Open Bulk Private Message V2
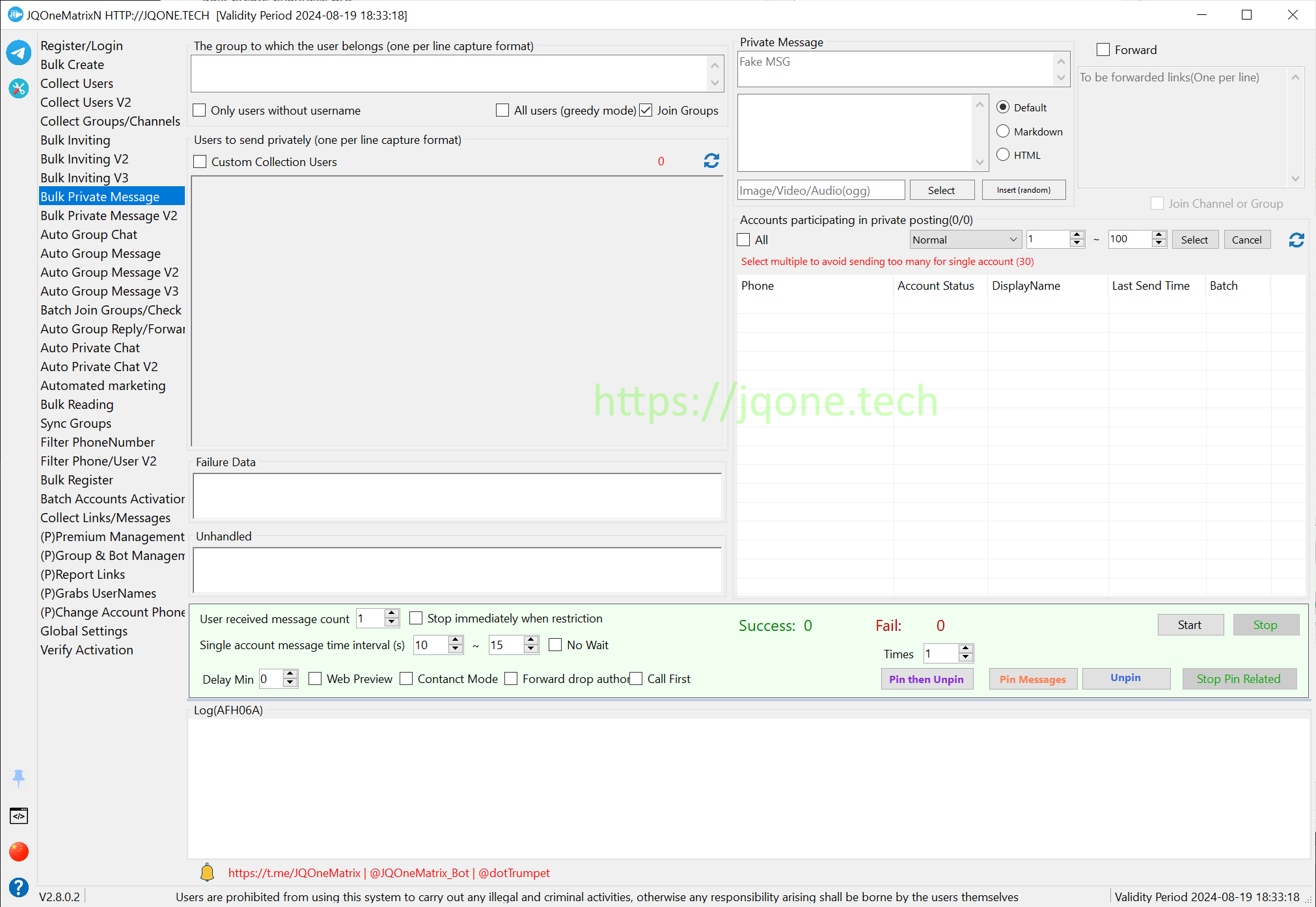The width and height of the screenshot is (1316, 907). (109, 216)
